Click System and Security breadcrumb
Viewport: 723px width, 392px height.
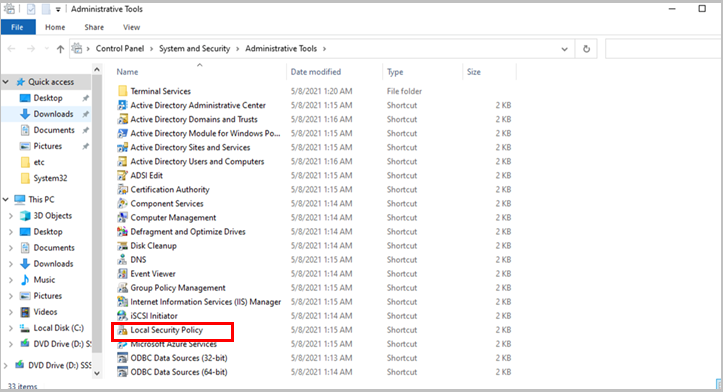pyautogui.click(x=195, y=48)
